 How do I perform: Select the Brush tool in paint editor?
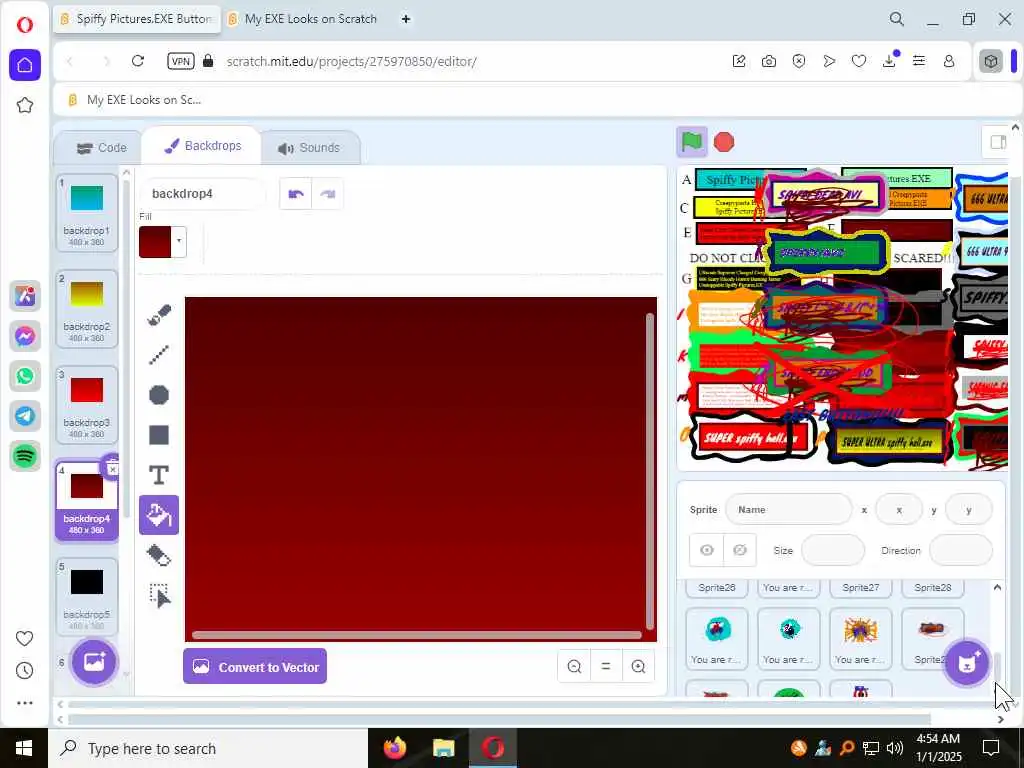[159, 315]
